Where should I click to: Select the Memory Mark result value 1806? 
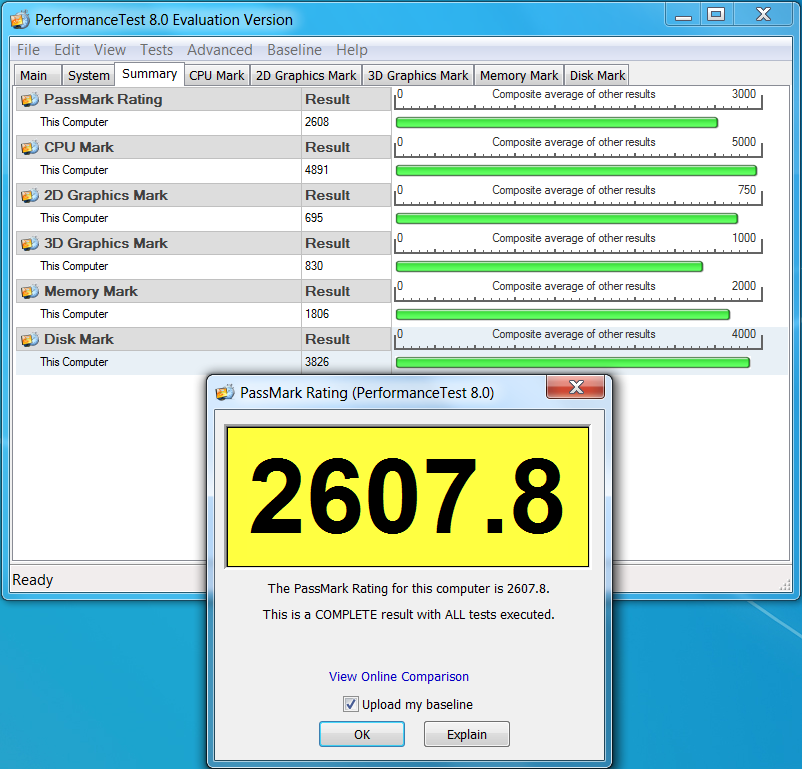coord(317,314)
